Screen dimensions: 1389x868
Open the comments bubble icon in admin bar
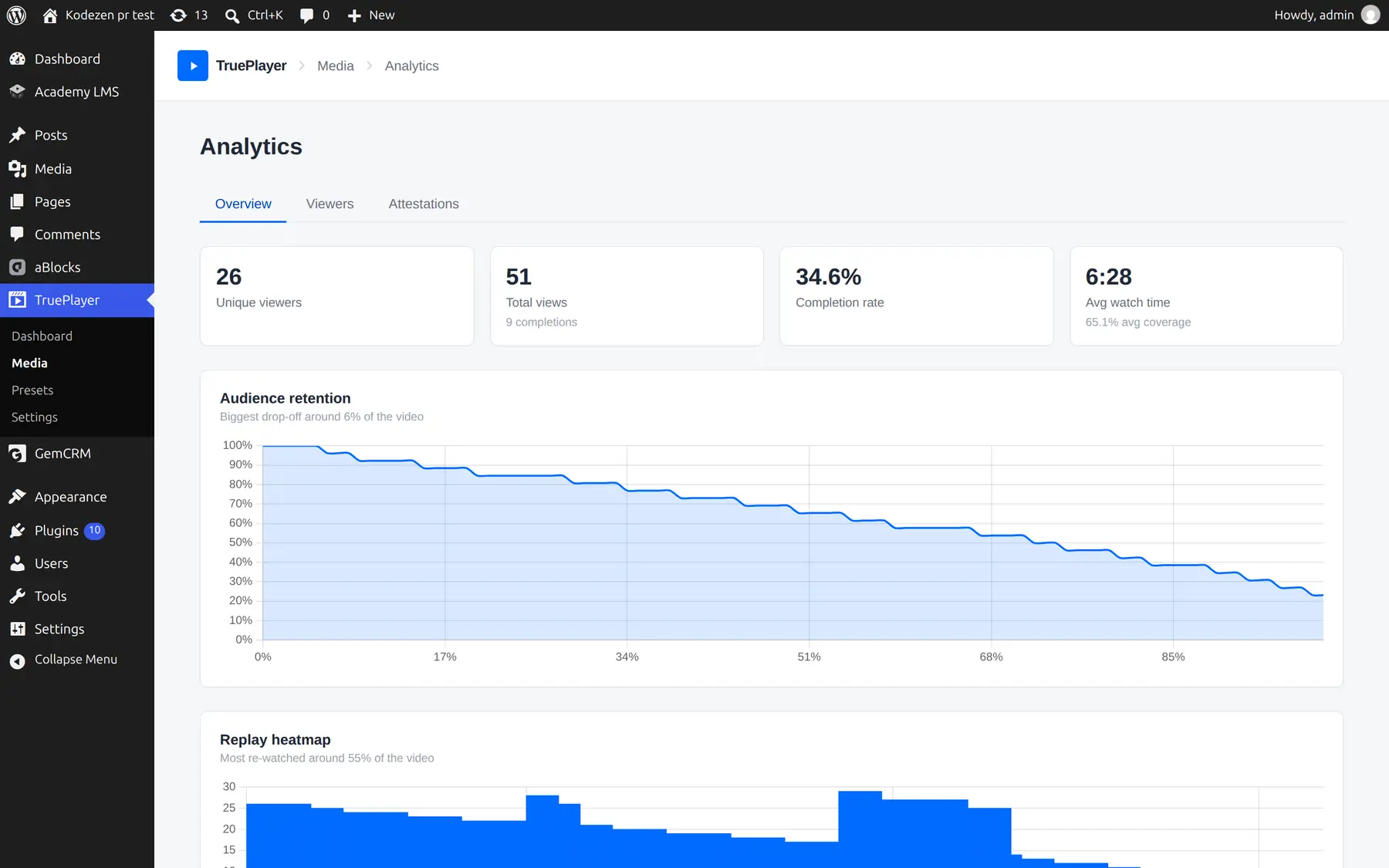point(306,15)
